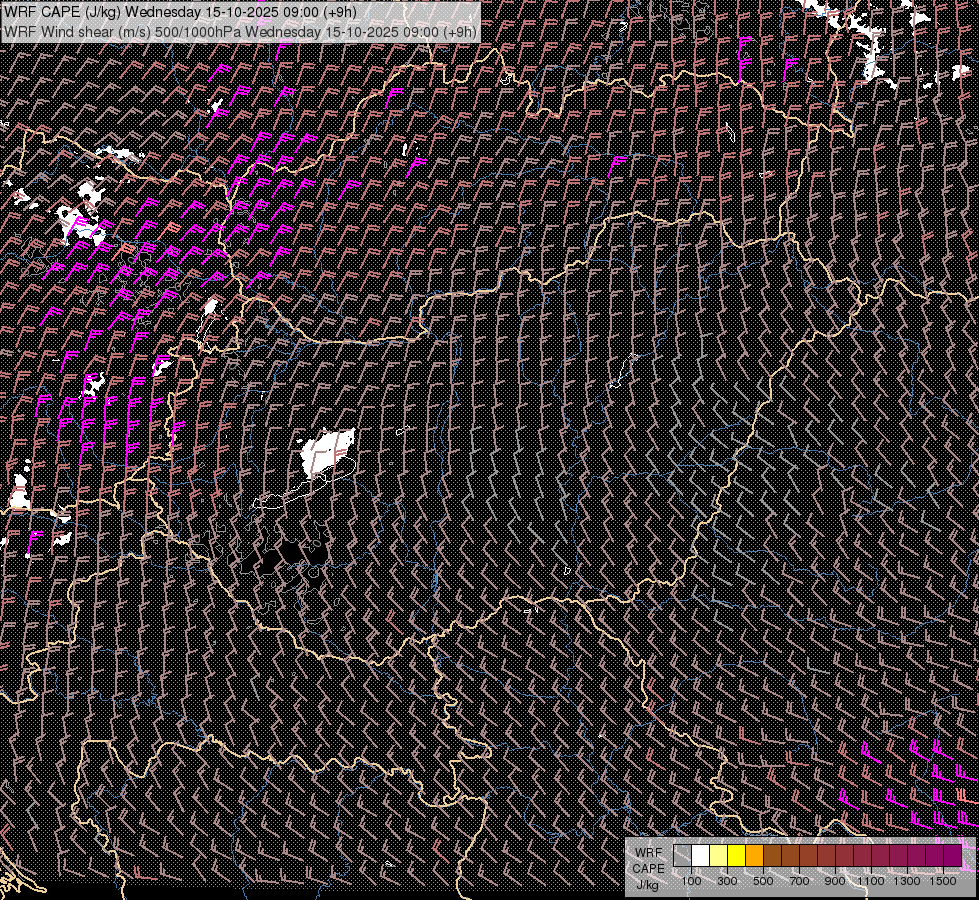The image size is (979, 900).
Task: Click the 1100 legend tick label
Action: 871,881
